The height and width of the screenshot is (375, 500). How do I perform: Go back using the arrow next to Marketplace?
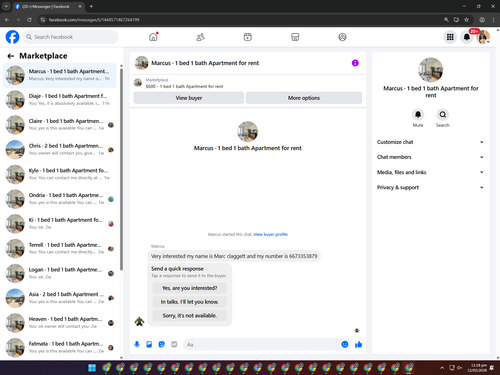click(x=11, y=56)
